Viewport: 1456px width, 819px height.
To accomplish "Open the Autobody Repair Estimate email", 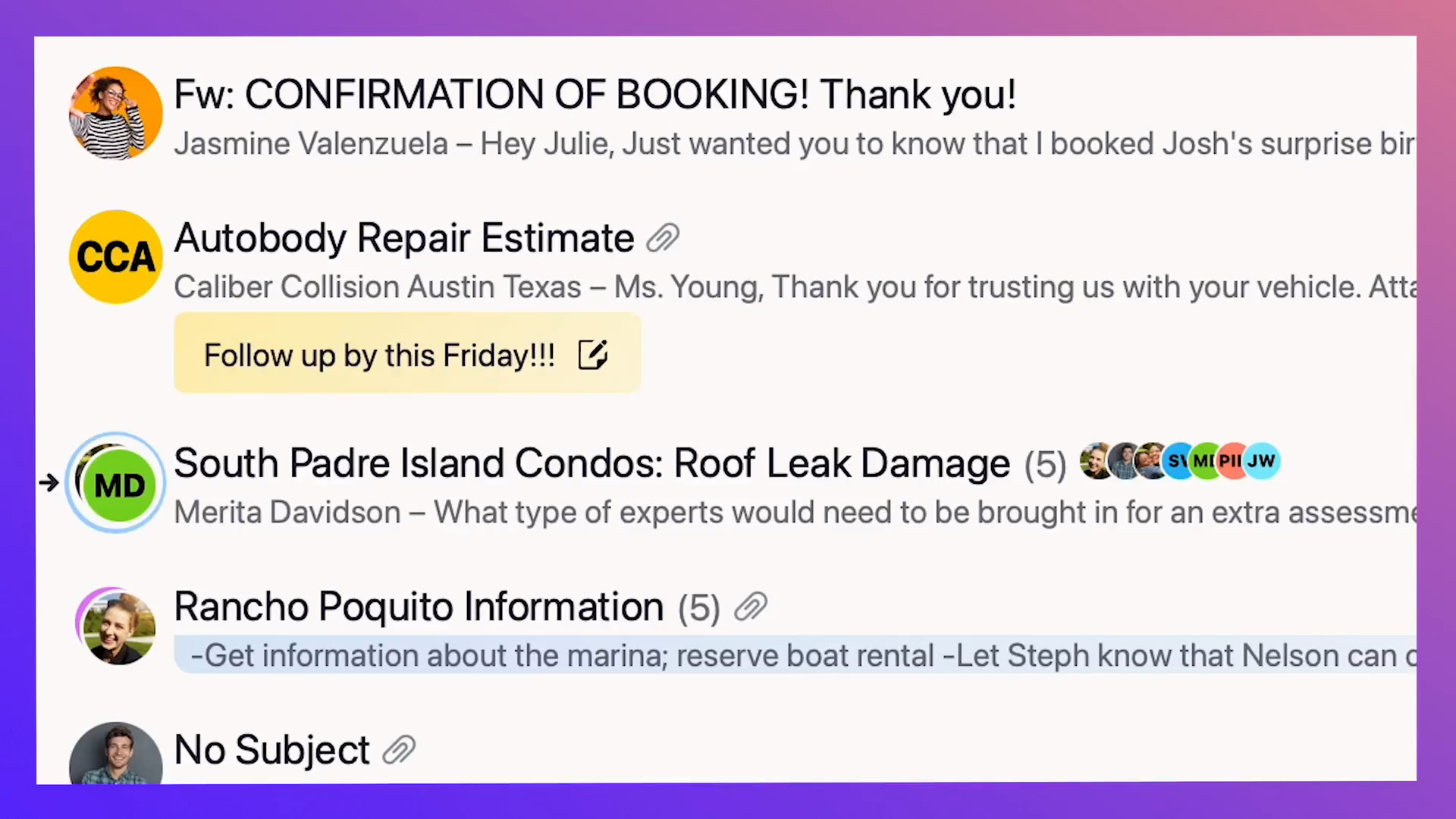I will 403,238.
